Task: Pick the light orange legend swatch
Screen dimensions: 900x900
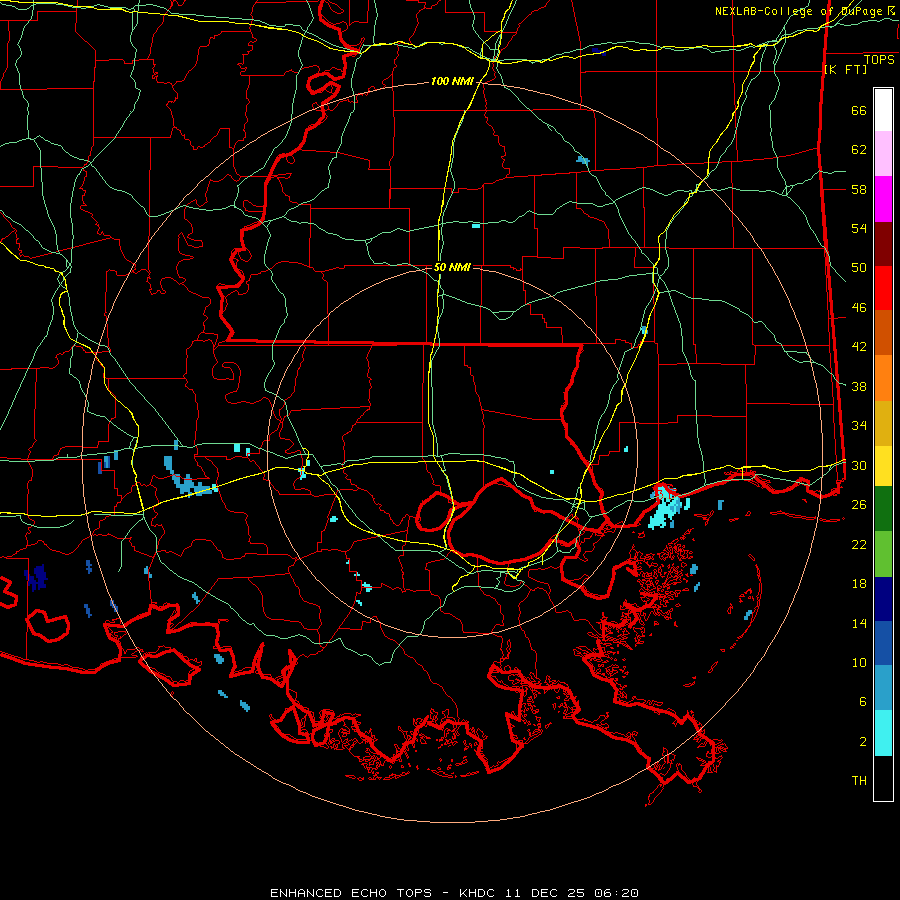Action: click(x=883, y=378)
